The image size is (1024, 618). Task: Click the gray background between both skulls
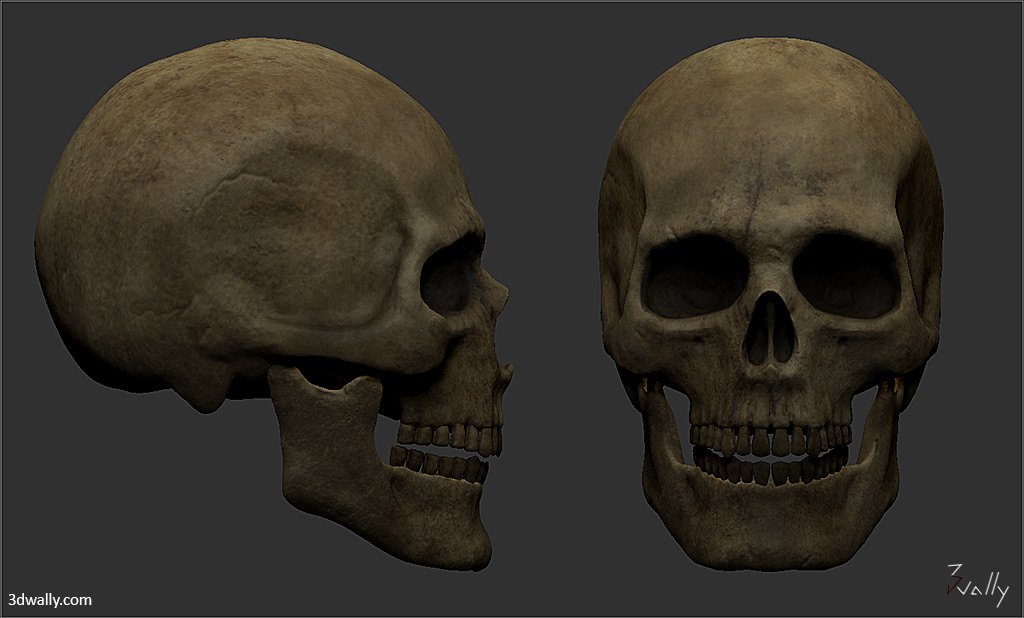coord(555,300)
